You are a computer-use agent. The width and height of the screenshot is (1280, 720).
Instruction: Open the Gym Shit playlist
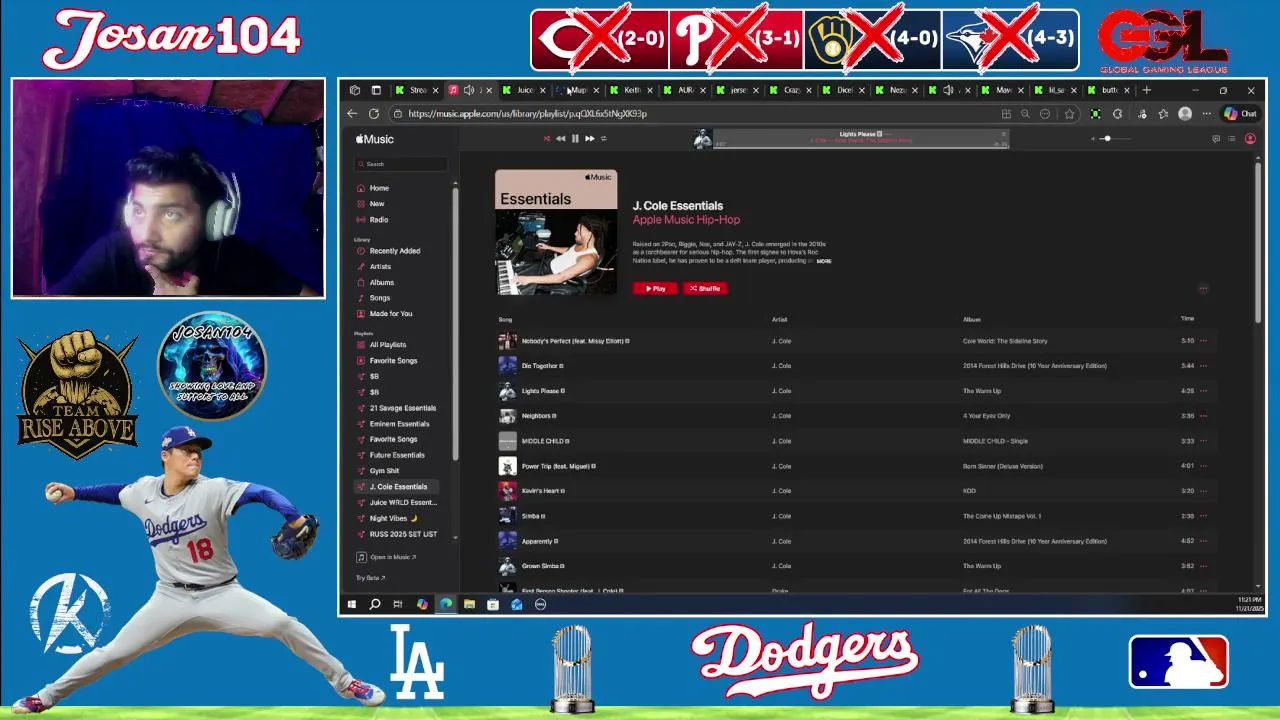pyautogui.click(x=384, y=471)
